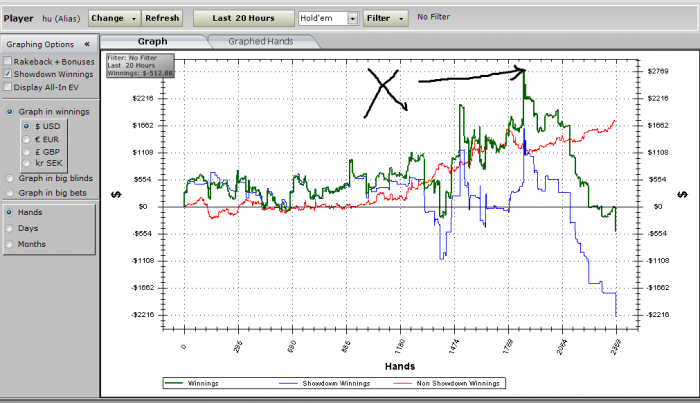The height and width of the screenshot is (403, 700).
Task: Select Graph in big blinds option
Action: (x=9, y=179)
